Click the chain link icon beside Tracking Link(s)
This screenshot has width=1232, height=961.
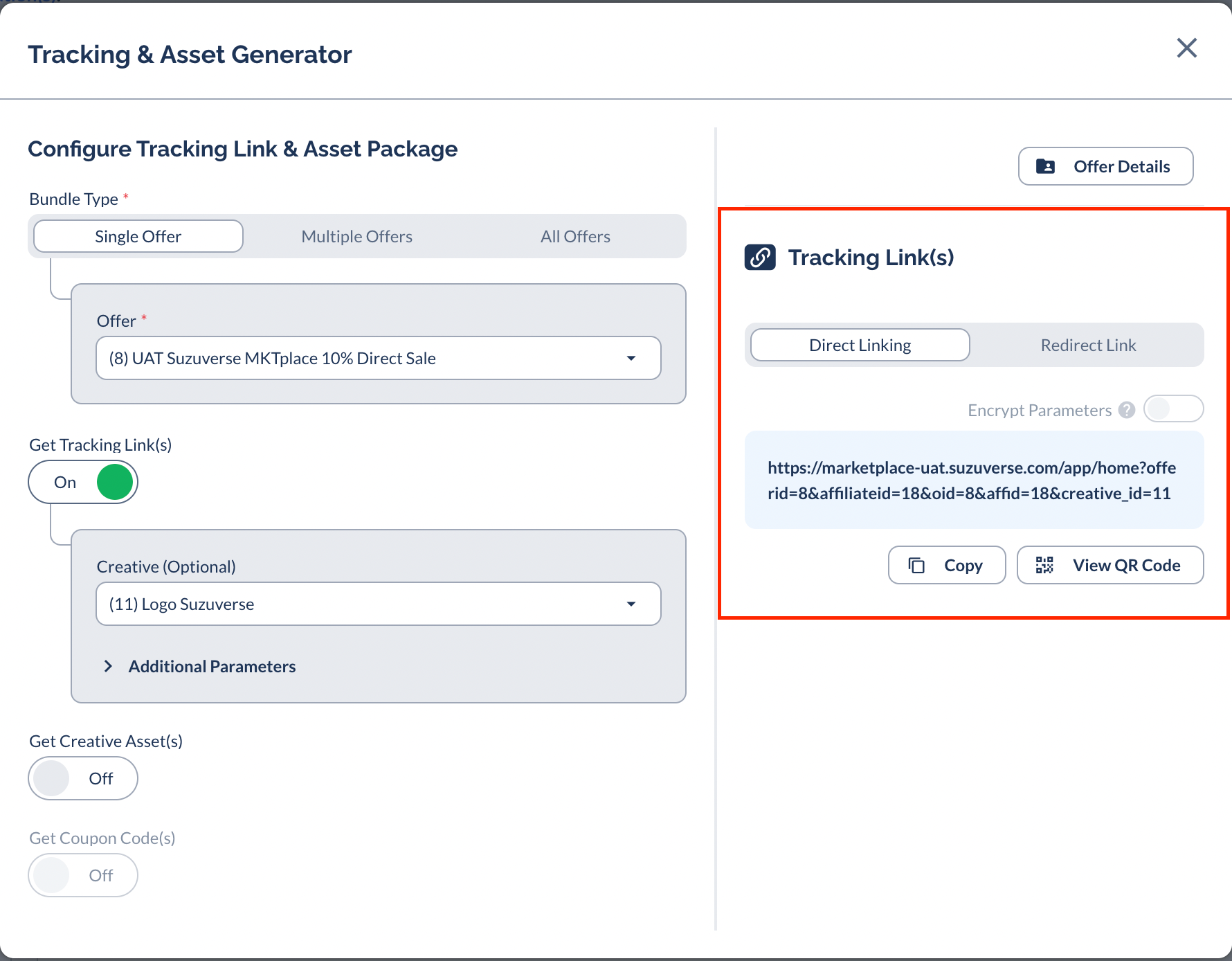pos(760,258)
